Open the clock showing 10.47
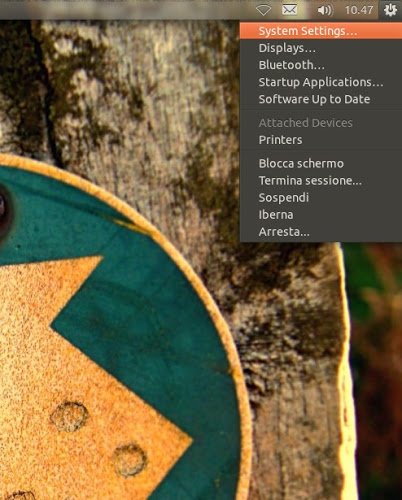 click(359, 10)
